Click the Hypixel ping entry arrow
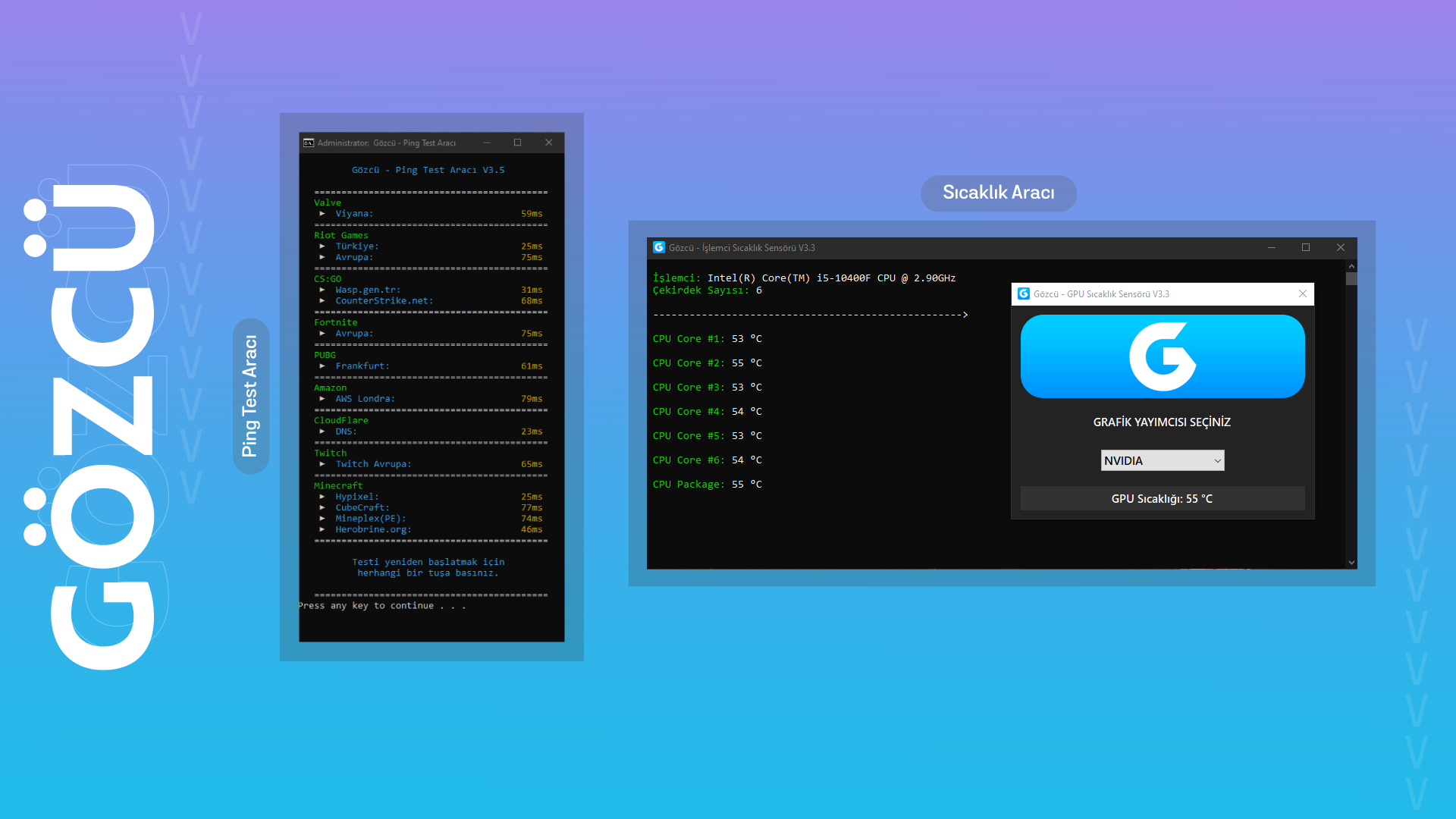 coord(322,497)
